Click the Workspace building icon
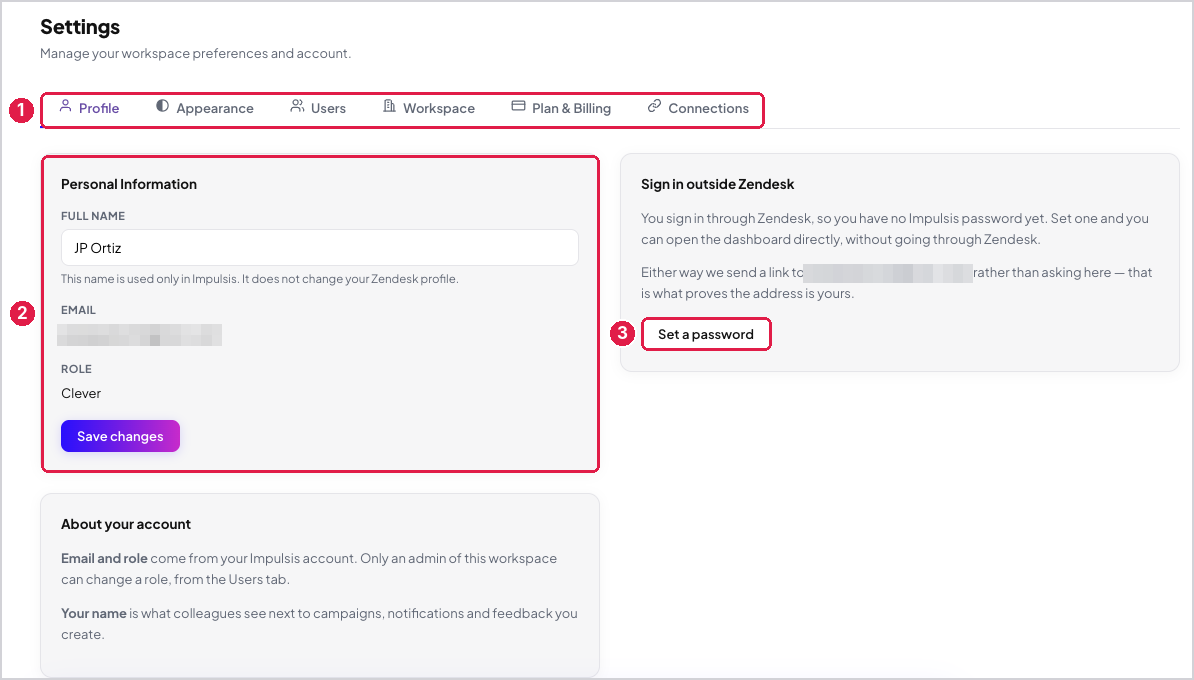This screenshot has height=680, width=1194. pyautogui.click(x=389, y=106)
